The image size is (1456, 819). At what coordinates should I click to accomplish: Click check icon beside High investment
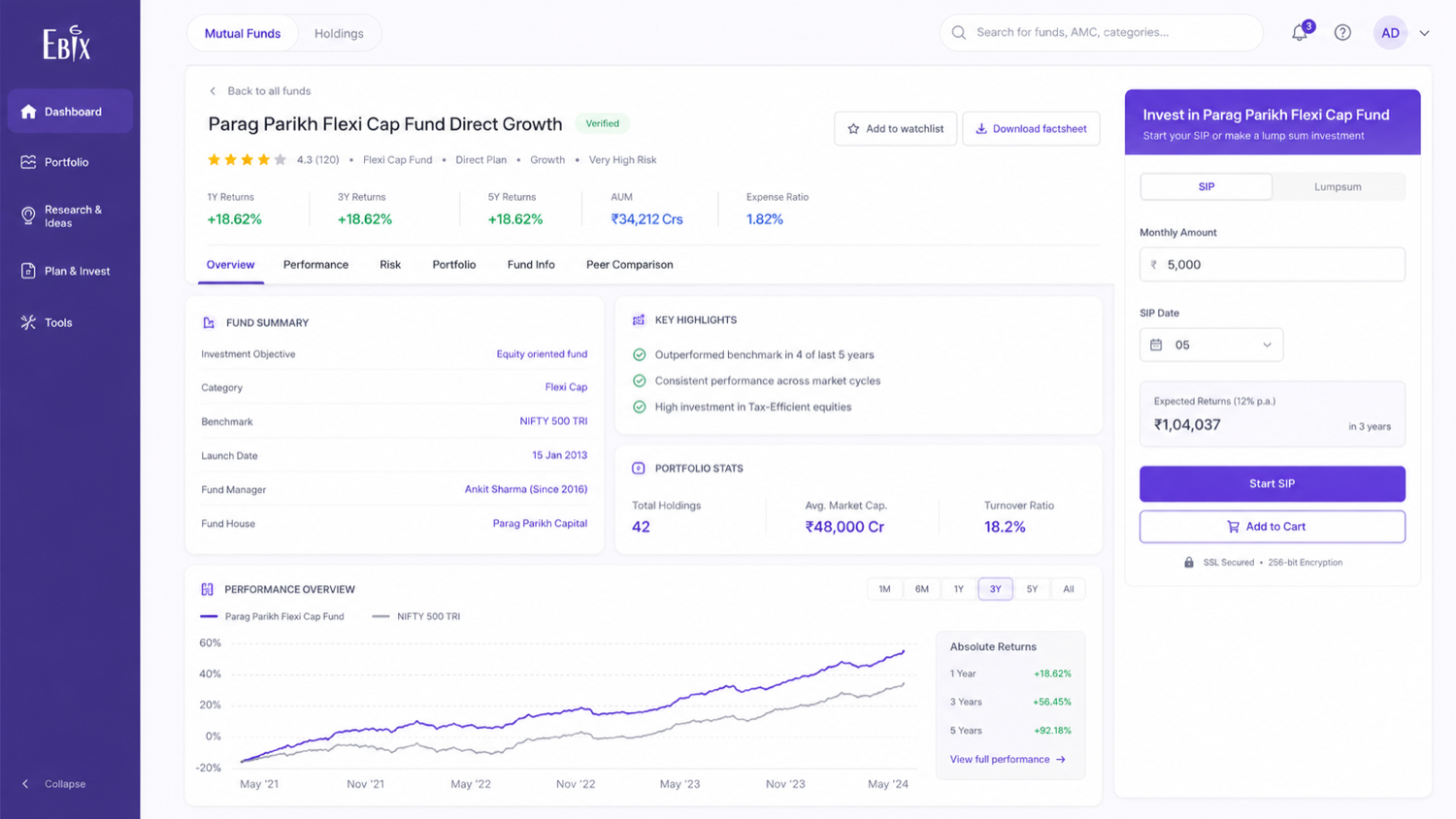point(639,407)
